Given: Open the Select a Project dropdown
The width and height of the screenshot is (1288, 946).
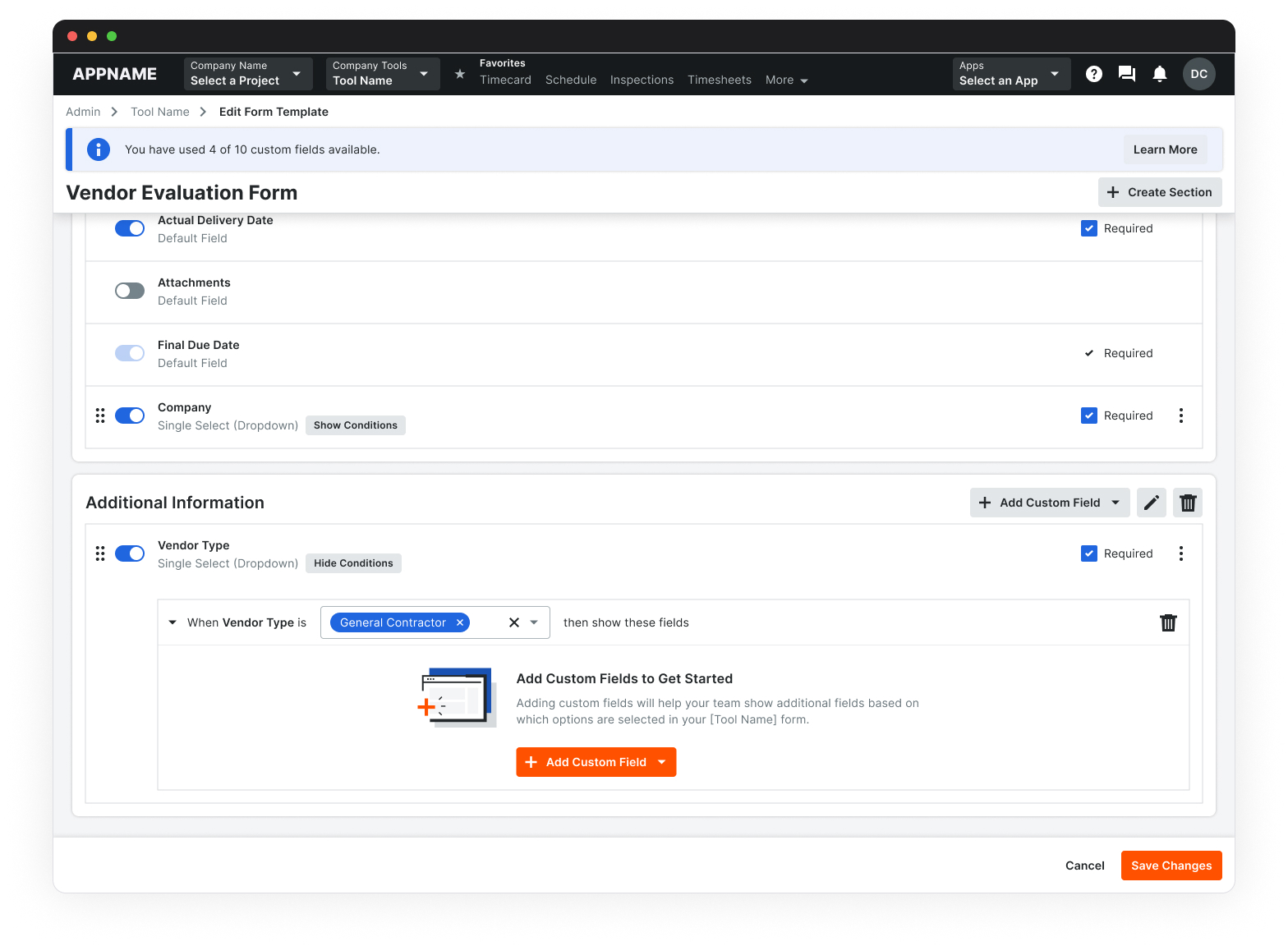Looking at the screenshot, I should [248, 74].
